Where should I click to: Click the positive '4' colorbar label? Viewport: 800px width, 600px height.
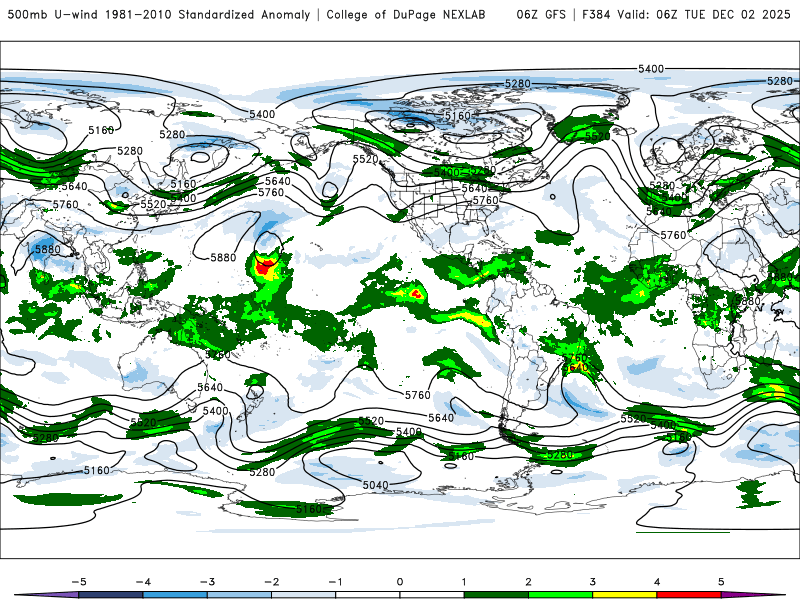[x=657, y=582]
